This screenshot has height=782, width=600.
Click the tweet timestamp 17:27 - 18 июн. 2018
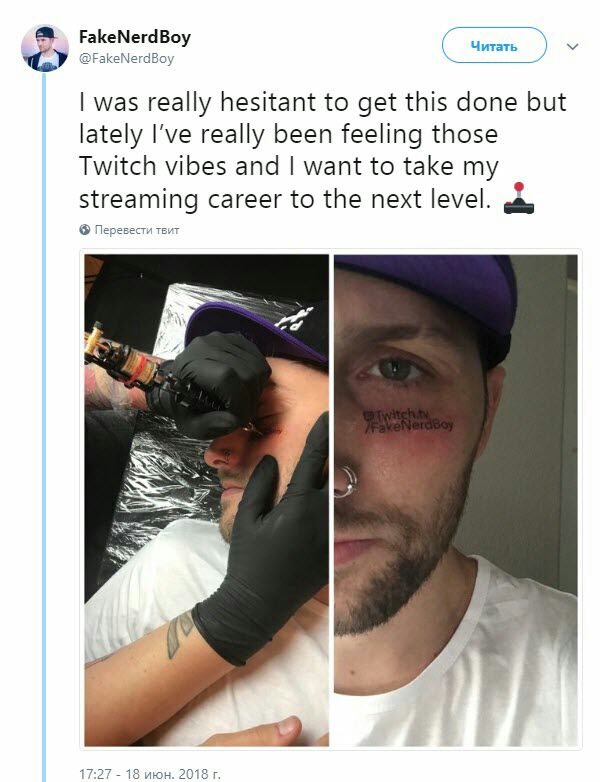tap(150, 774)
